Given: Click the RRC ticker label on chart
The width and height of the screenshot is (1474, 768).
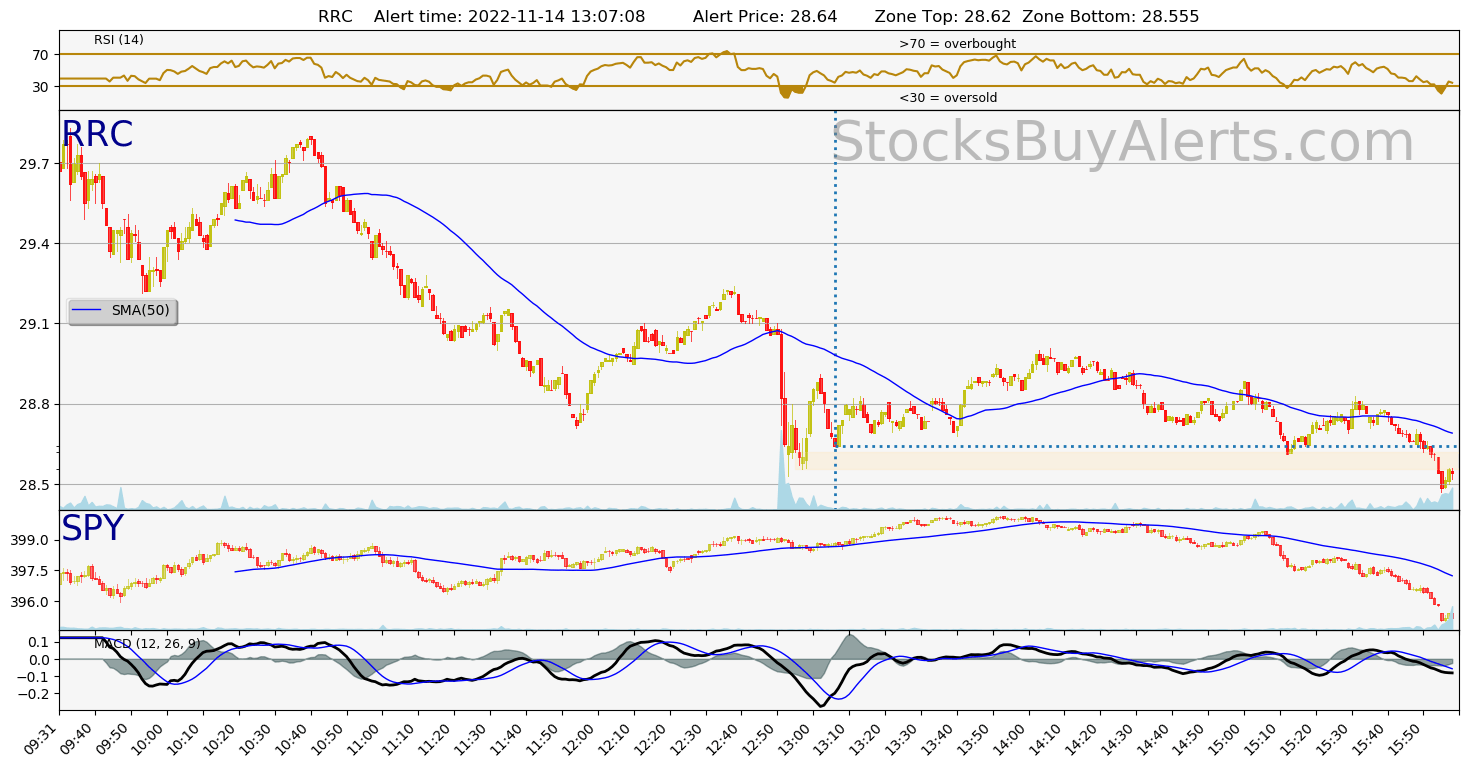Looking at the screenshot, I should pyautogui.click(x=97, y=135).
